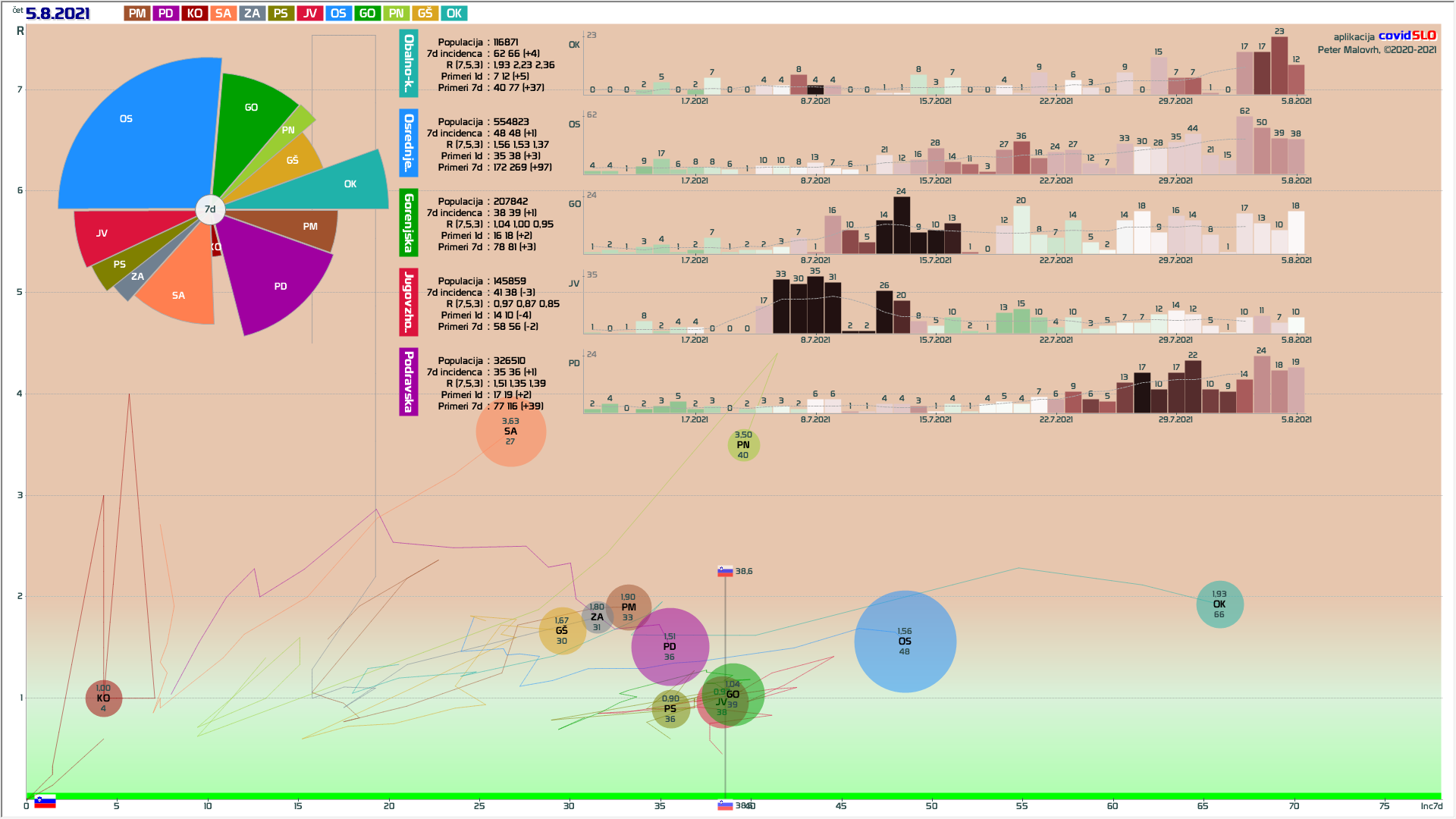Open the Gorenjska region tab
Image resolution: width=1456 pixels, height=819 pixels.
[408, 223]
